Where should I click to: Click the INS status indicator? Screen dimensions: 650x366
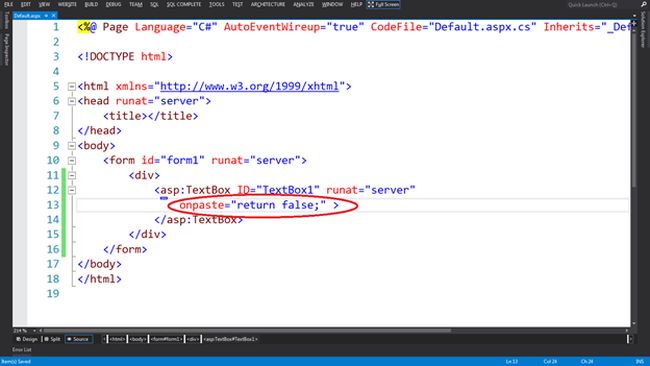coord(640,361)
